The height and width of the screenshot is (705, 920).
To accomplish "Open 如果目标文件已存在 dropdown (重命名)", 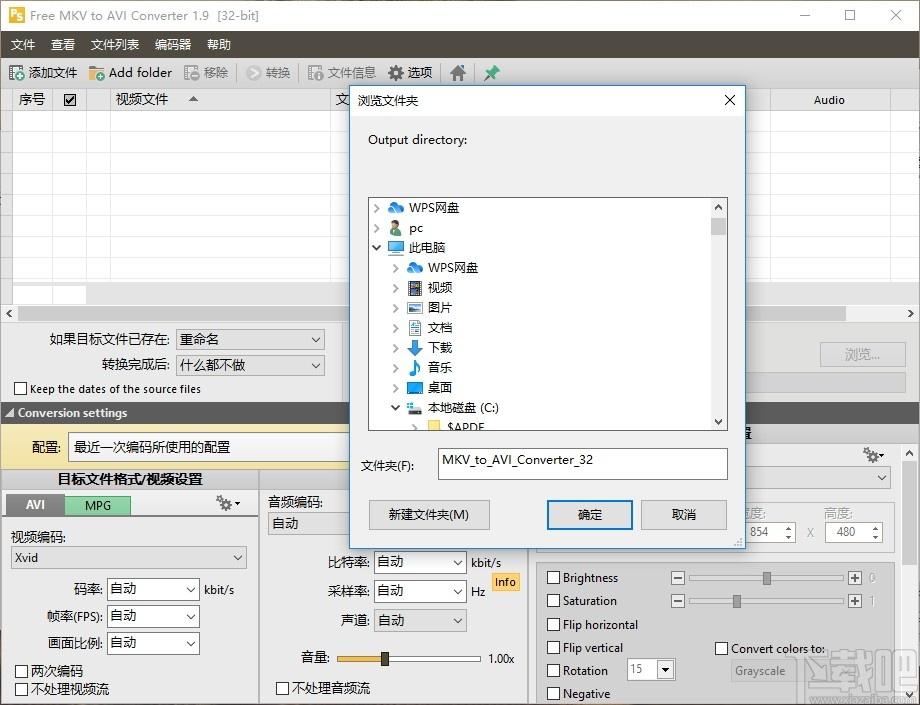I will point(250,339).
